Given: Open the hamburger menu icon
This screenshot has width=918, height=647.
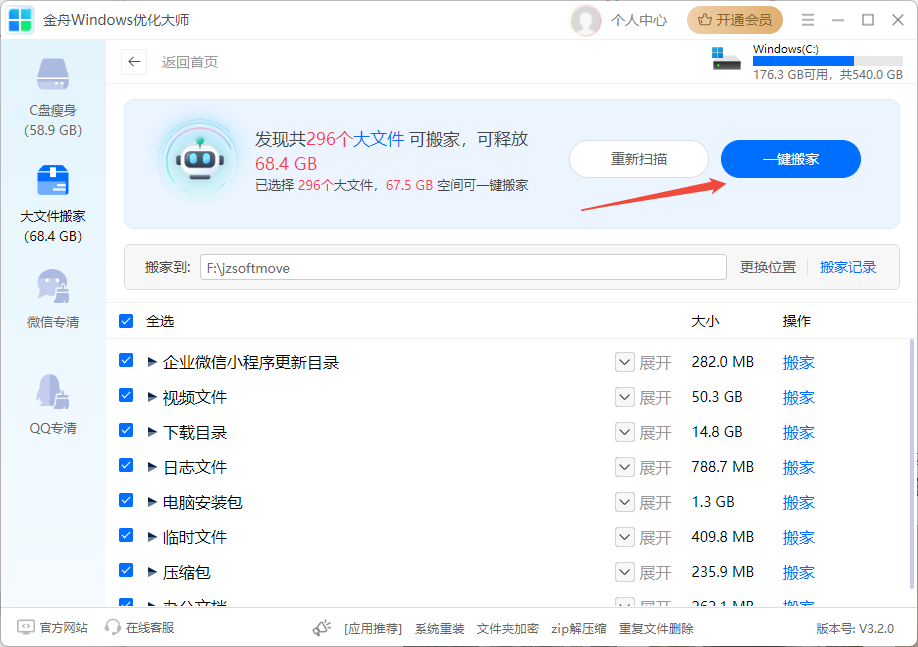Looking at the screenshot, I should (808, 20).
